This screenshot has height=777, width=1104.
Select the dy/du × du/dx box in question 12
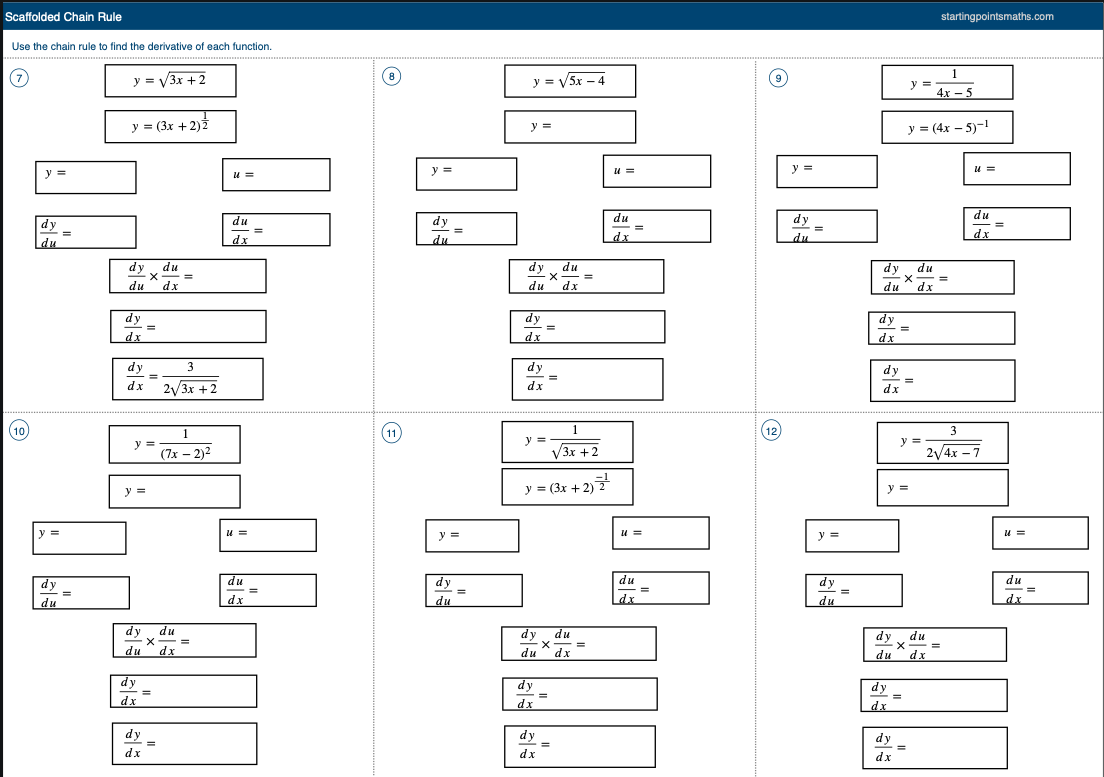tap(935, 645)
